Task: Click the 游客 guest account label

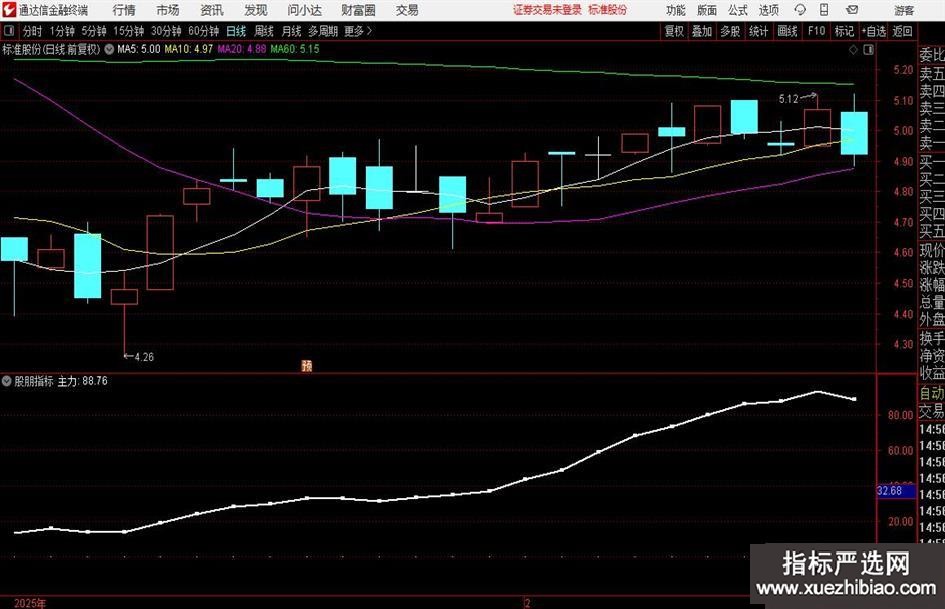Action: point(903,10)
